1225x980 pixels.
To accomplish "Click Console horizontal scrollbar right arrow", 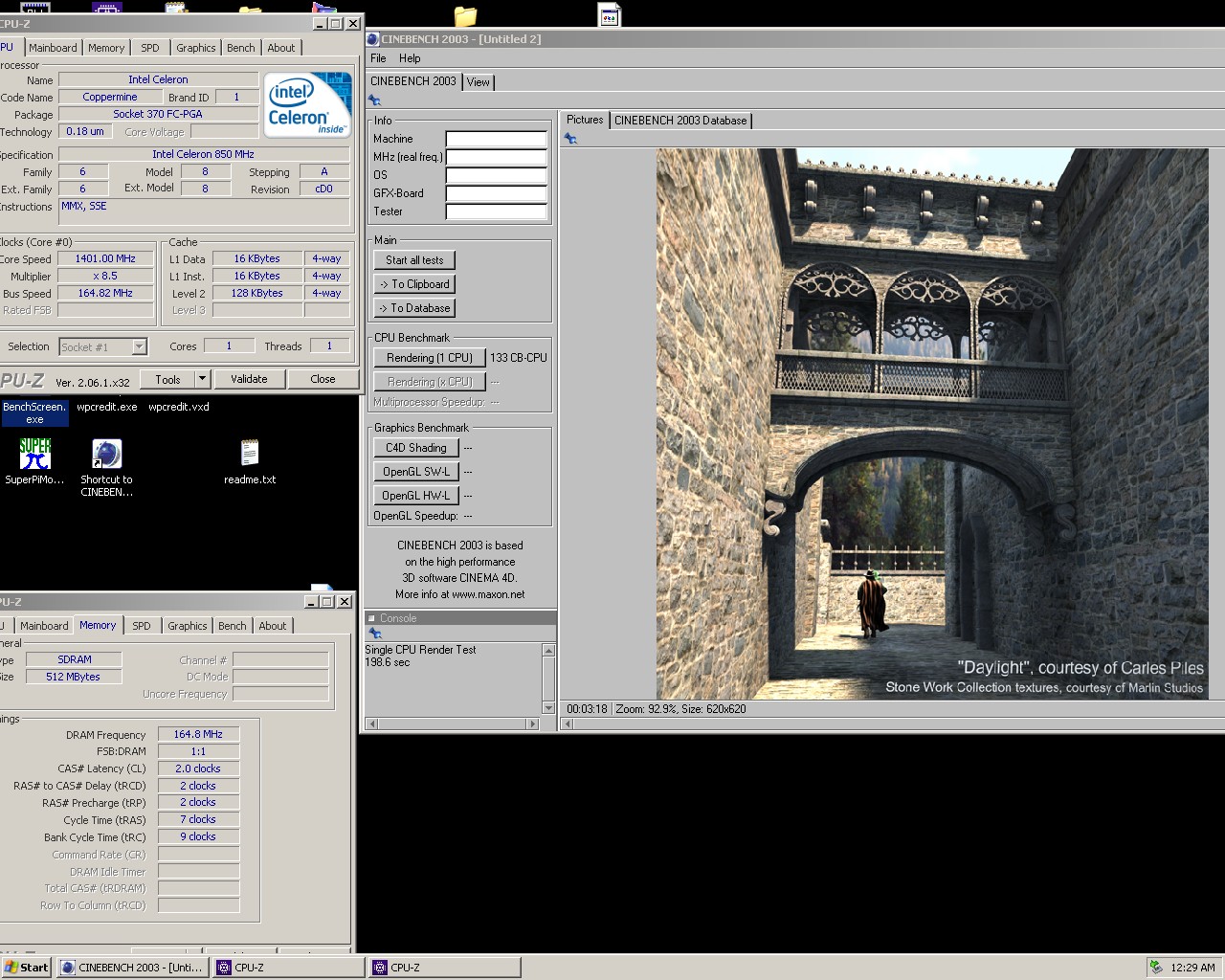I will click(x=533, y=724).
